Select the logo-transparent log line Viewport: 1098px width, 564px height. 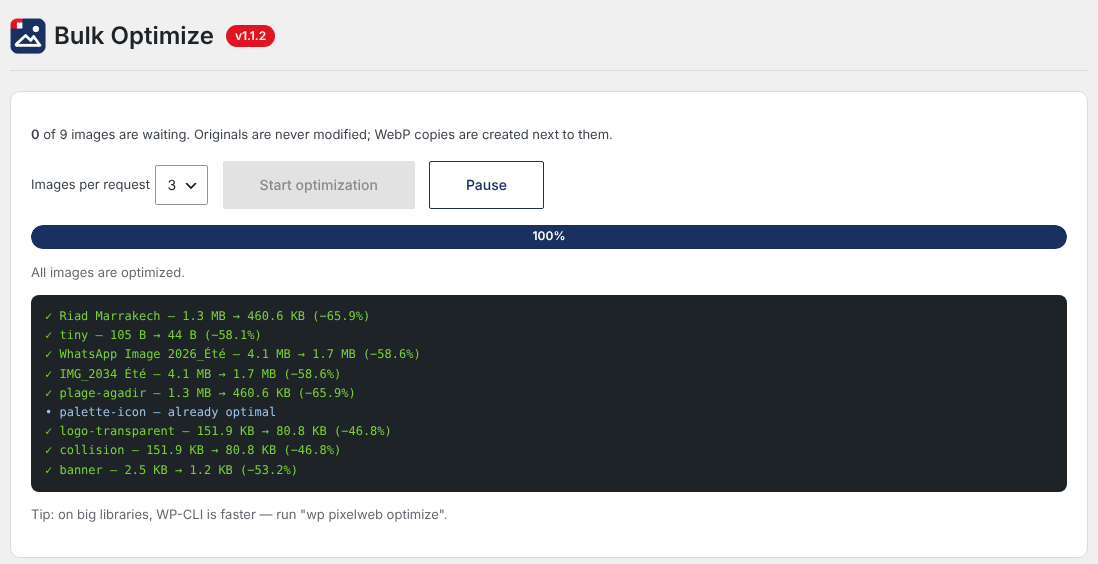click(x=217, y=431)
